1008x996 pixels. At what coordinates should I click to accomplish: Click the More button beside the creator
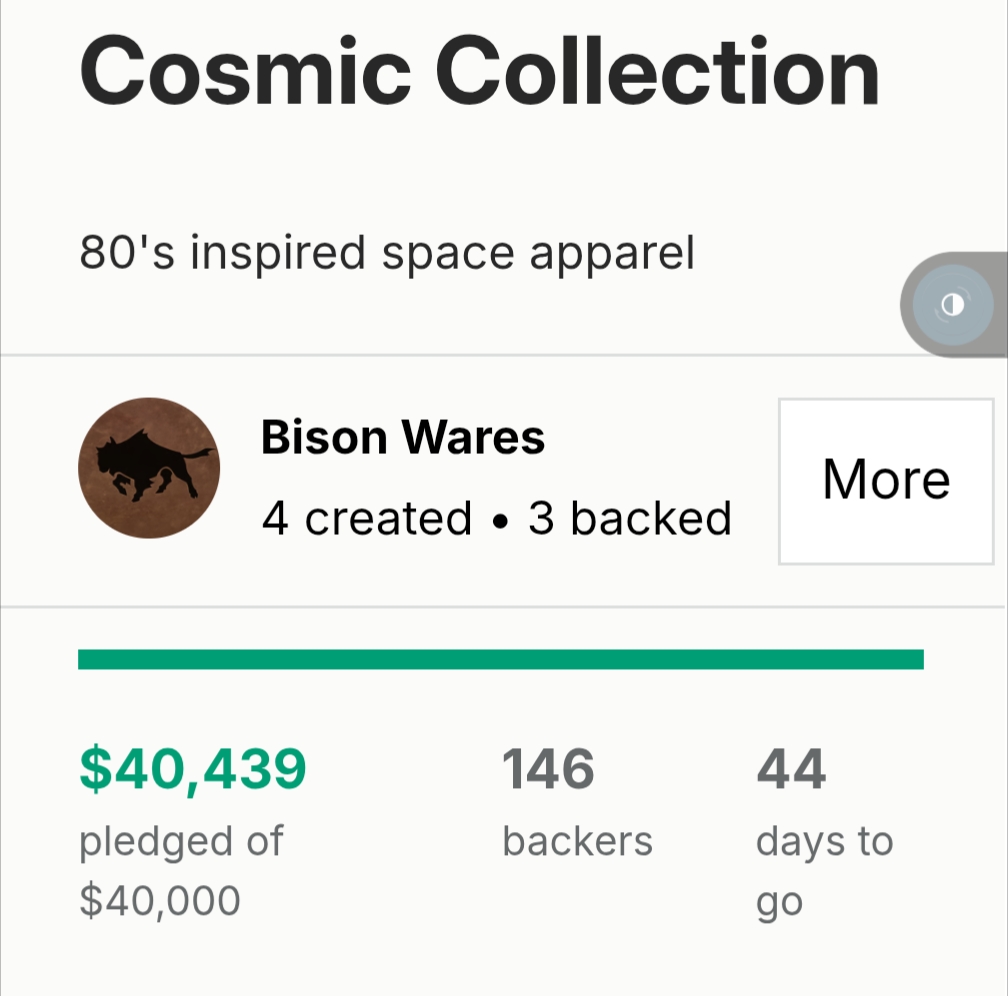click(x=885, y=481)
